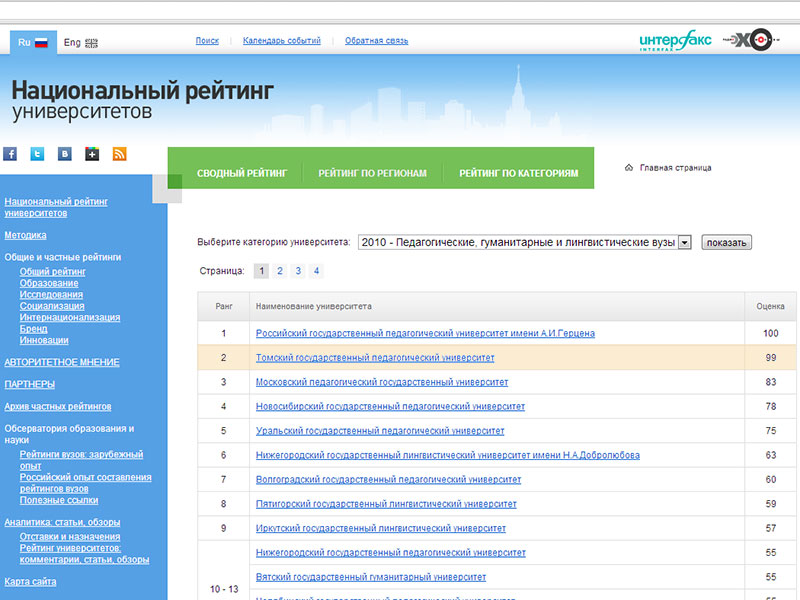Image resolution: width=800 pixels, height=600 pixels.
Task: Open the СВОДНЫЙ РЕЙТИНГ tab
Action: [242, 173]
